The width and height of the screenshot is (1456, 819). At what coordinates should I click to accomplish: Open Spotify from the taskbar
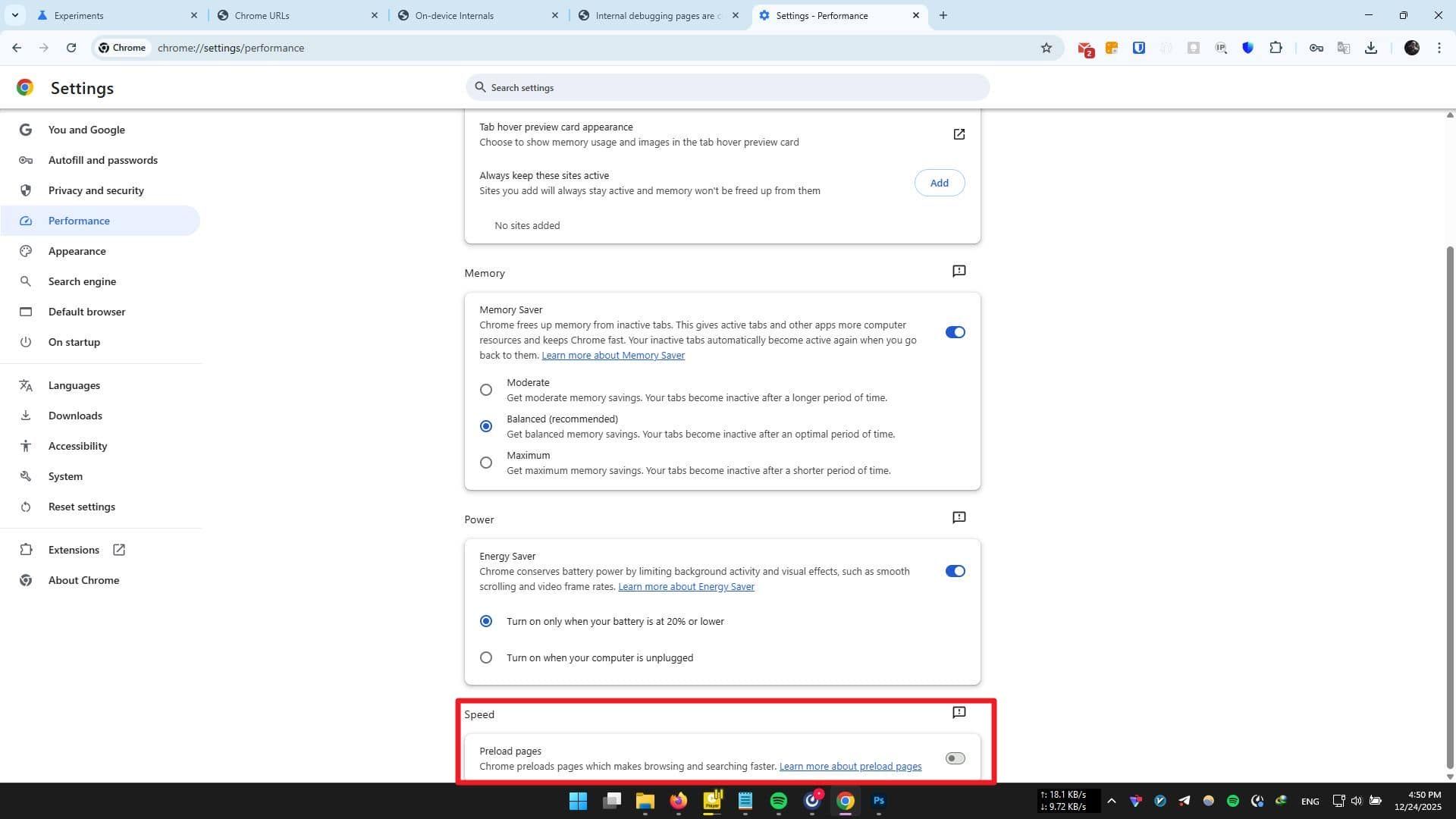coord(777,801)
